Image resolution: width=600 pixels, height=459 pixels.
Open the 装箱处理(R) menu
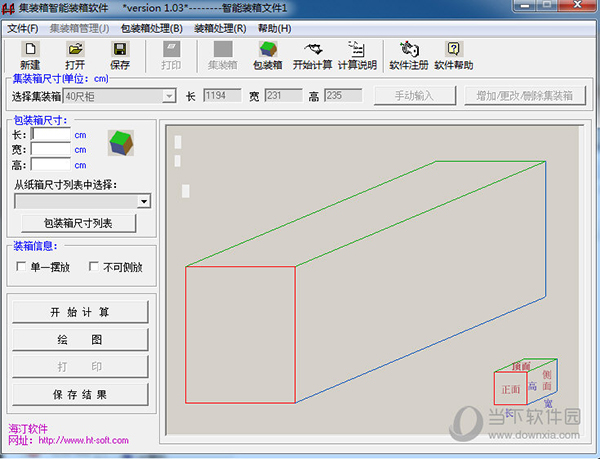(x=219, y=28)
